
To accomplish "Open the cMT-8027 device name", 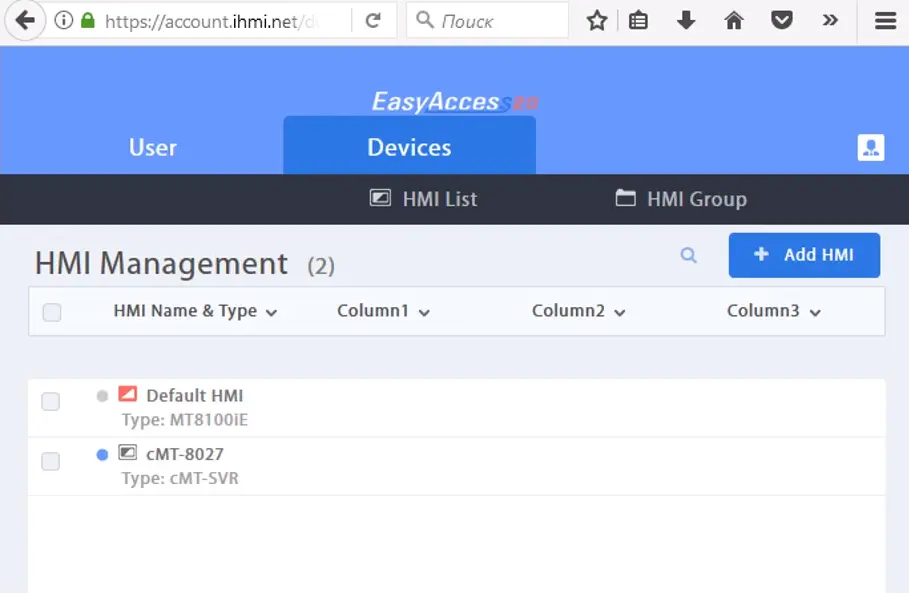I will pos(185,454).
